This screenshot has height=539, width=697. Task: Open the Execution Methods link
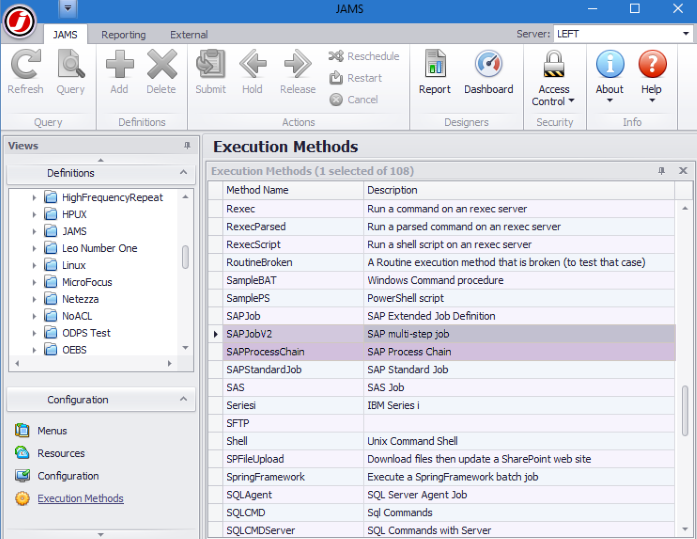[x=80, y=499]
